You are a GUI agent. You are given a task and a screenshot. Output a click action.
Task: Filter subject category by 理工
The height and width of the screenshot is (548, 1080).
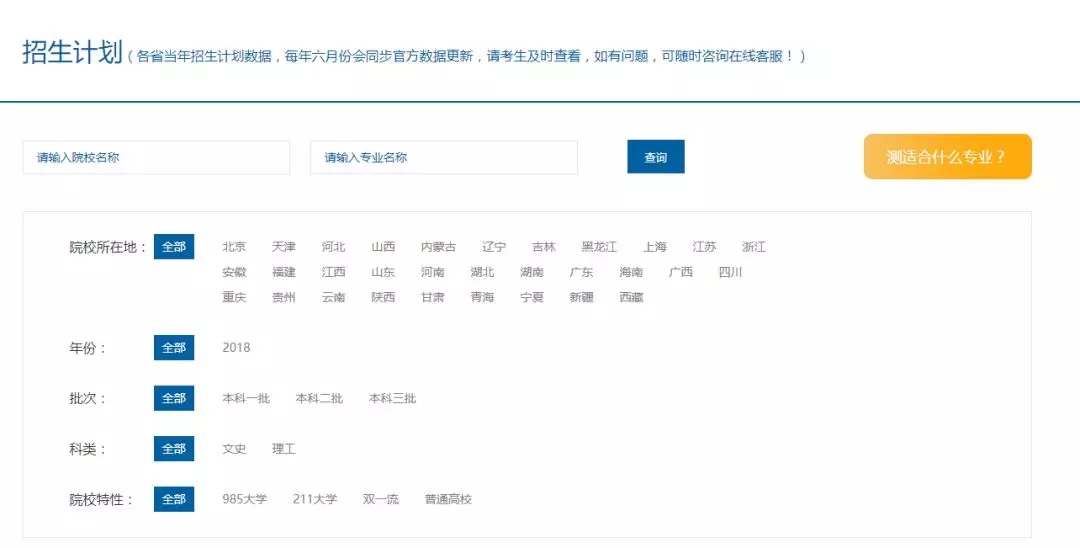point(284,449)
